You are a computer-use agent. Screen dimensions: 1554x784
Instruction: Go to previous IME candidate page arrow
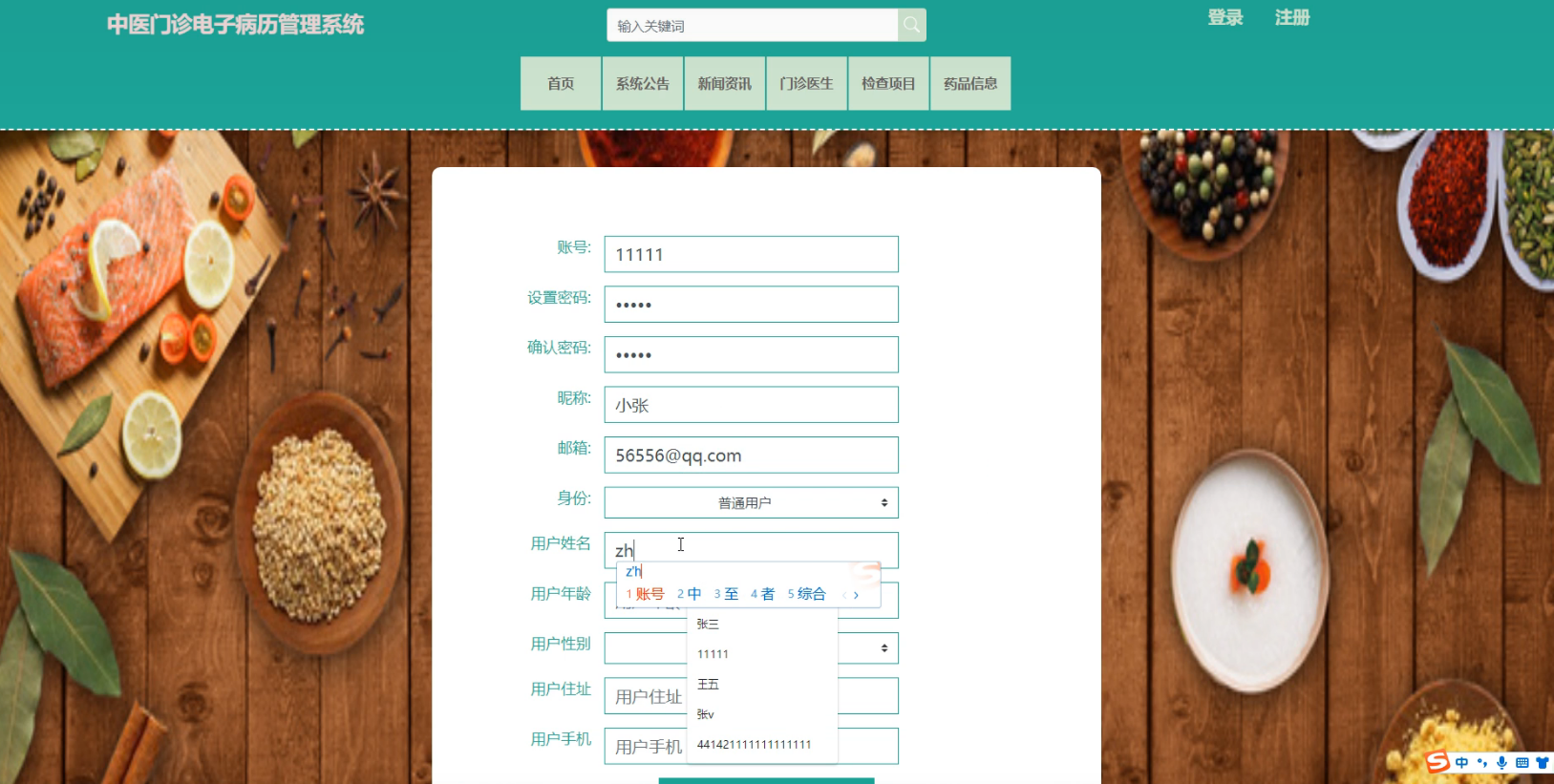(x=844, y=595)
